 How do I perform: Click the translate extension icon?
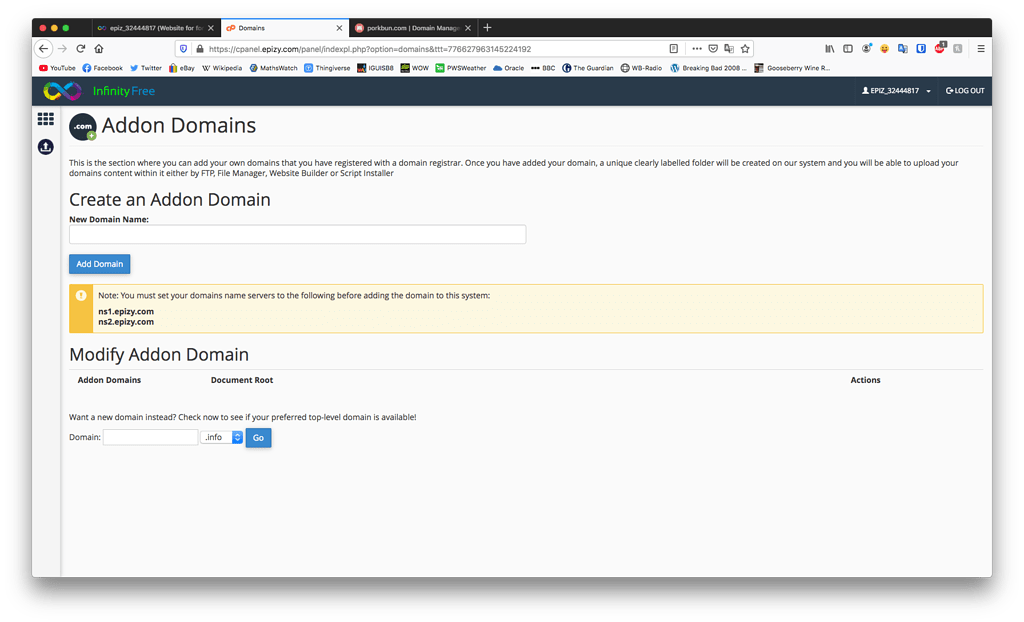[903, 48]
